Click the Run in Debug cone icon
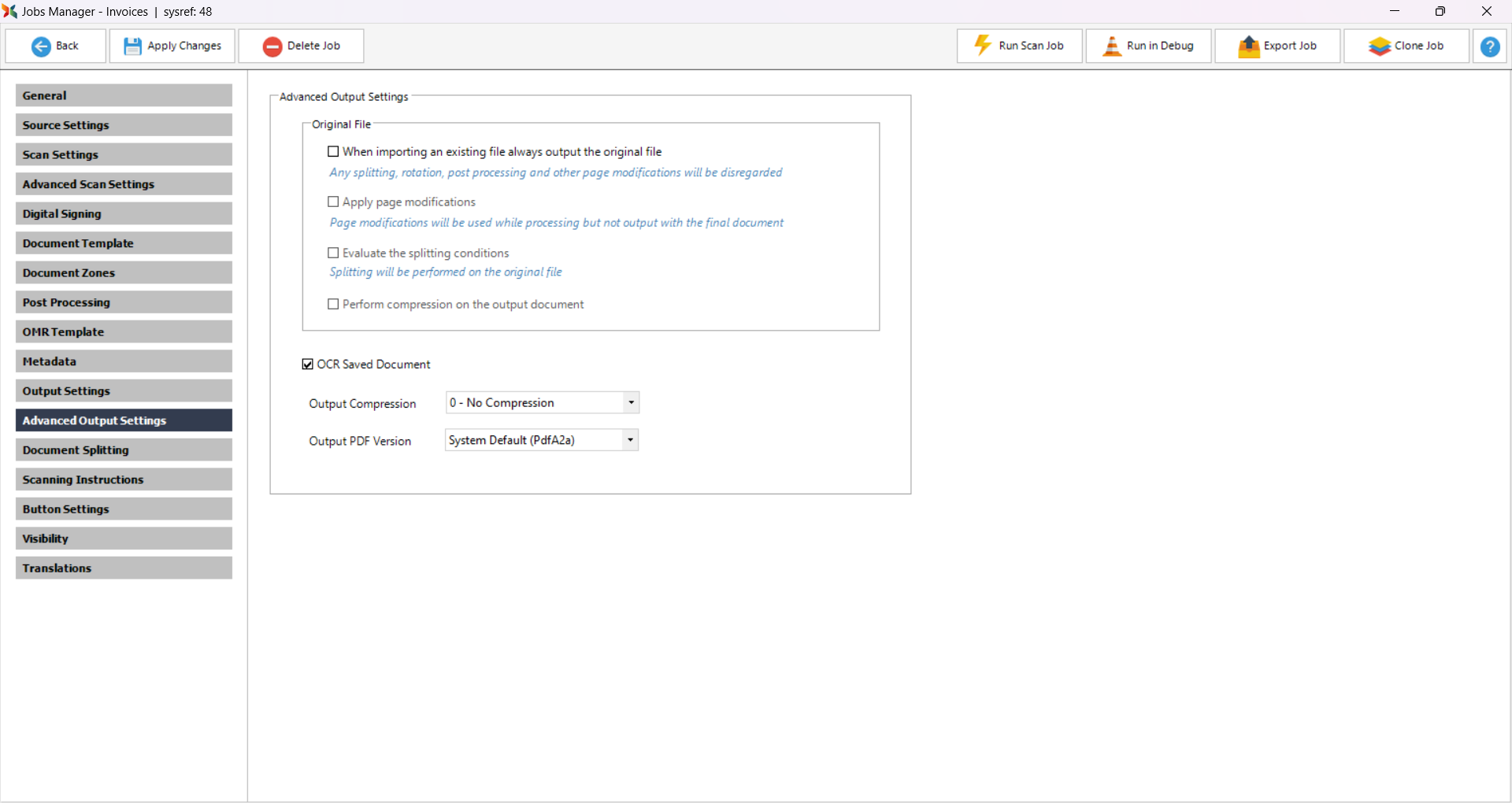The height and width of the screenshot is (803, 1512). coord(1112,46)
